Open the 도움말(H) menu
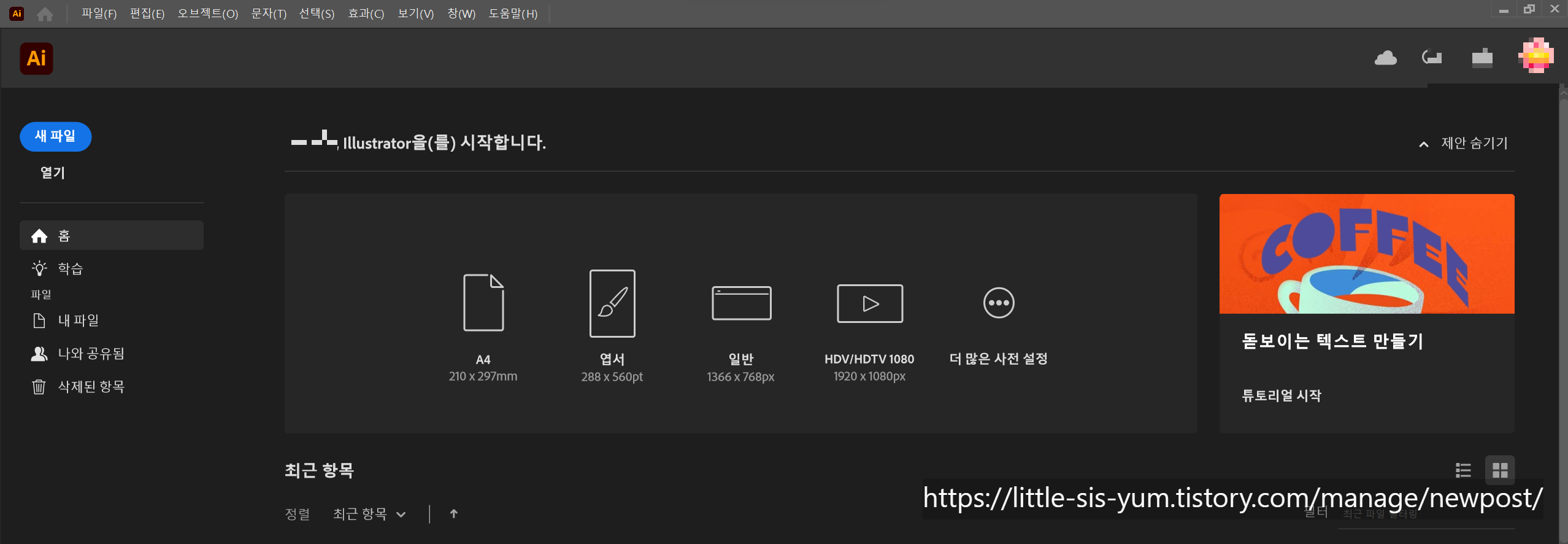 pyautogui.click(x=513, y=14)
